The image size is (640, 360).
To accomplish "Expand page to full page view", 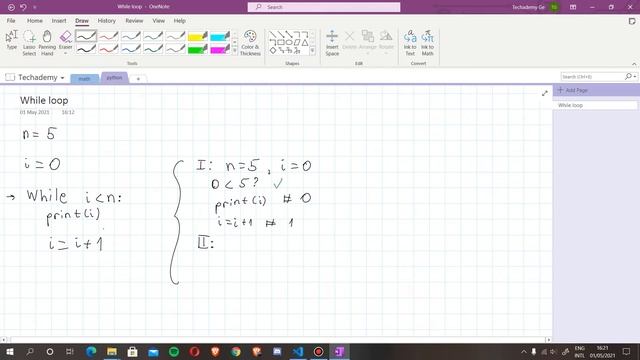I will [544, 93].
